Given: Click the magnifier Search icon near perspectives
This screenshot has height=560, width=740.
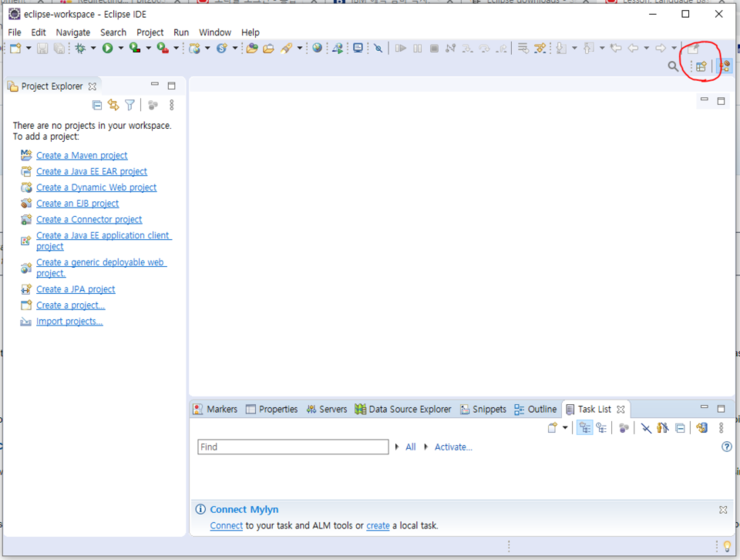Looking at the screenshot, I should [673, 67].
